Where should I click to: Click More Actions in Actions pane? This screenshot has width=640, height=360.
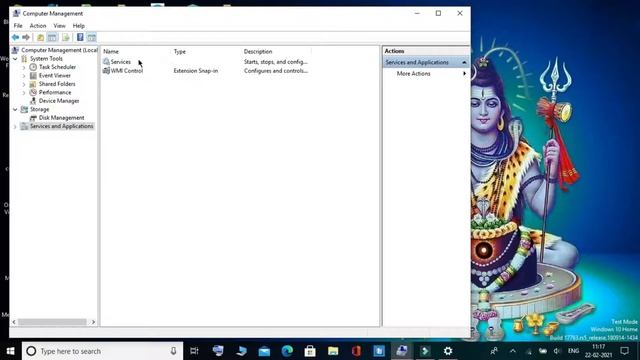click(x=413, y=73)
